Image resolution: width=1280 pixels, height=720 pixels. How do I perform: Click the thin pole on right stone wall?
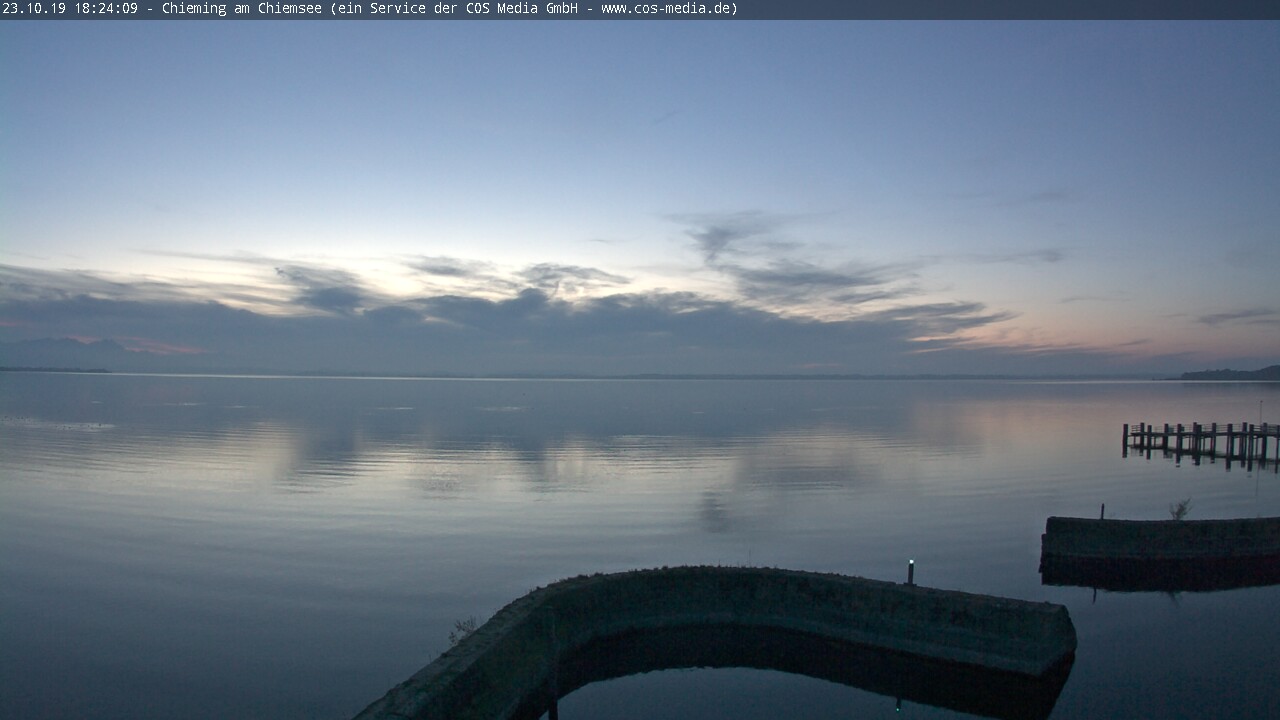pos(1102,511)
